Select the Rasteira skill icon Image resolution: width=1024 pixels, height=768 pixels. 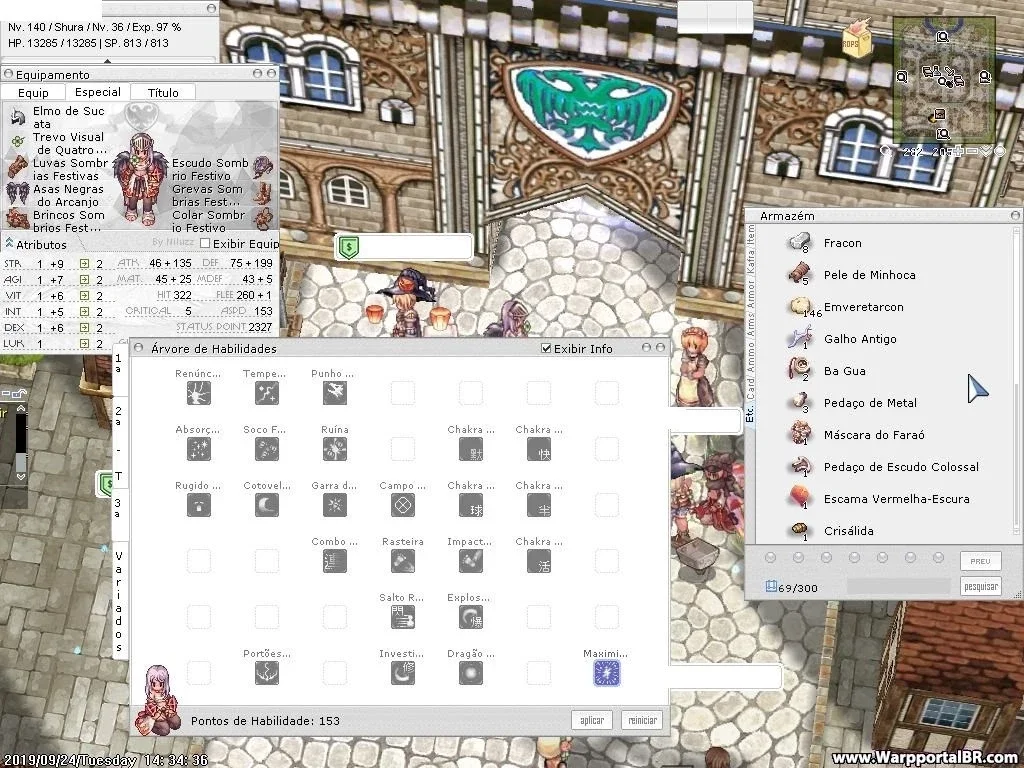[x=402, y=561]
